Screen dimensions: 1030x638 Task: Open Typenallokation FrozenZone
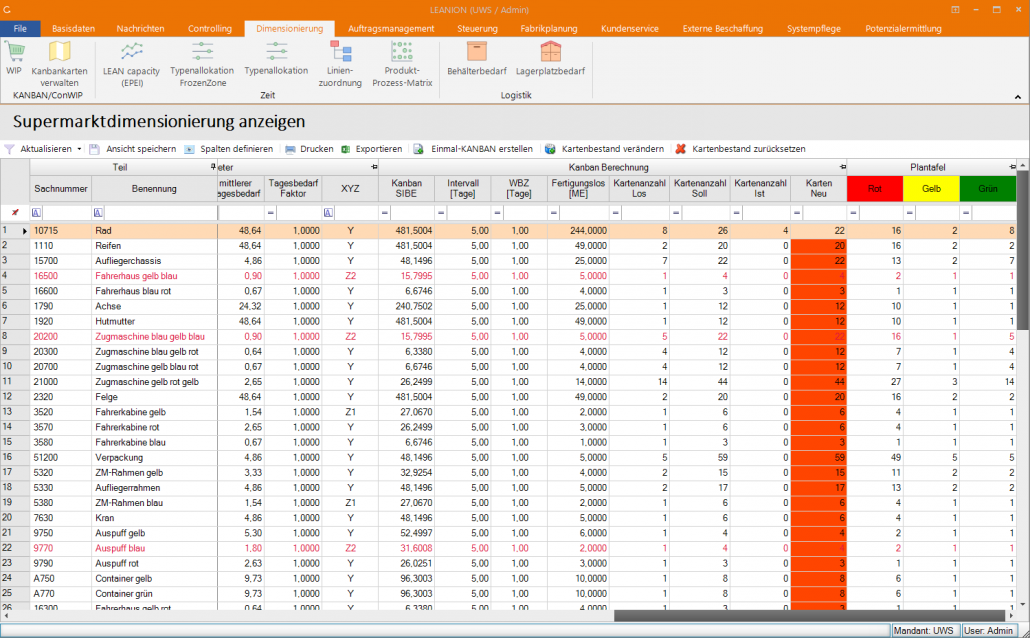[202, 64]
